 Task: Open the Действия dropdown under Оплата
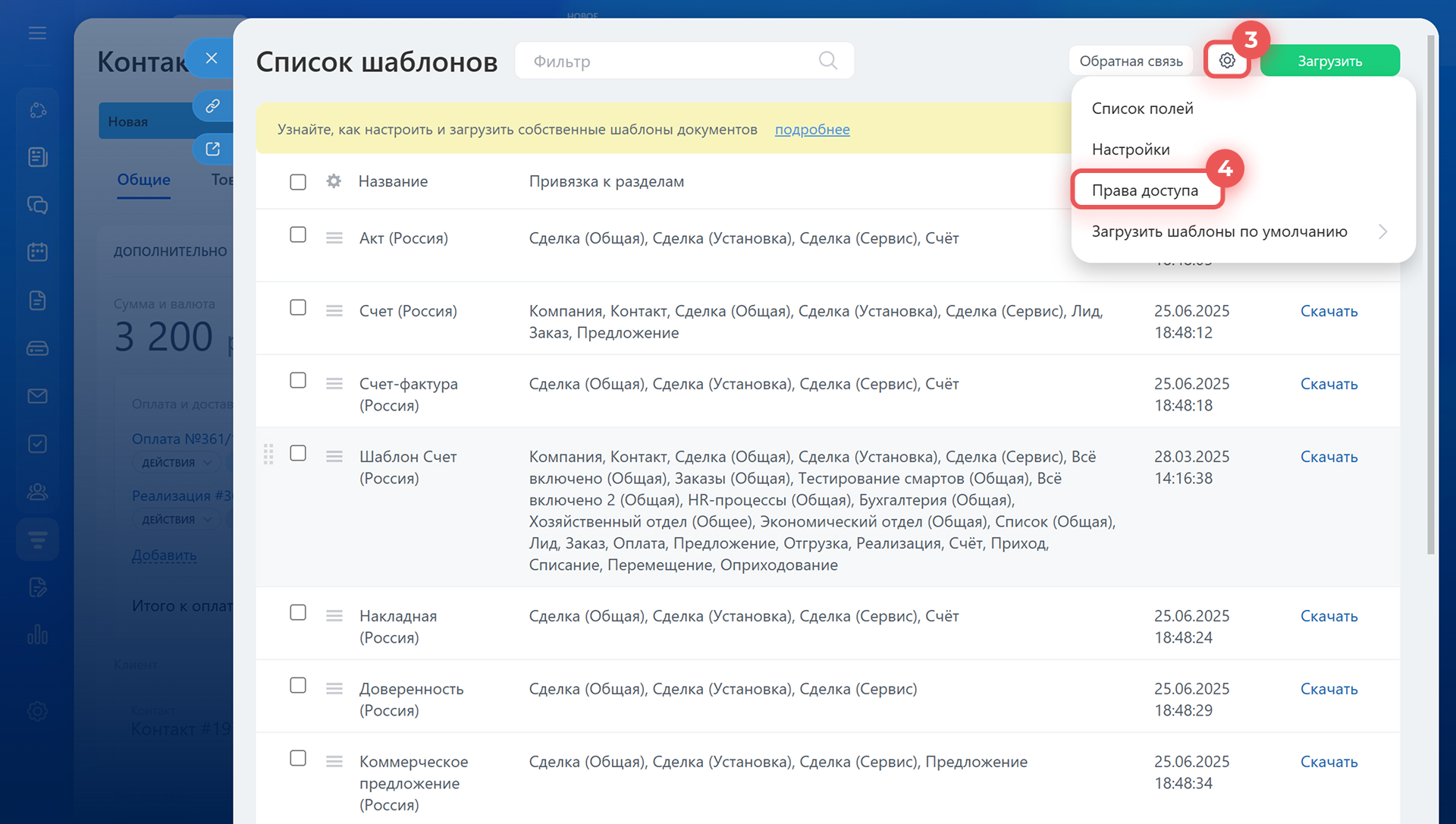coord(177,463)
